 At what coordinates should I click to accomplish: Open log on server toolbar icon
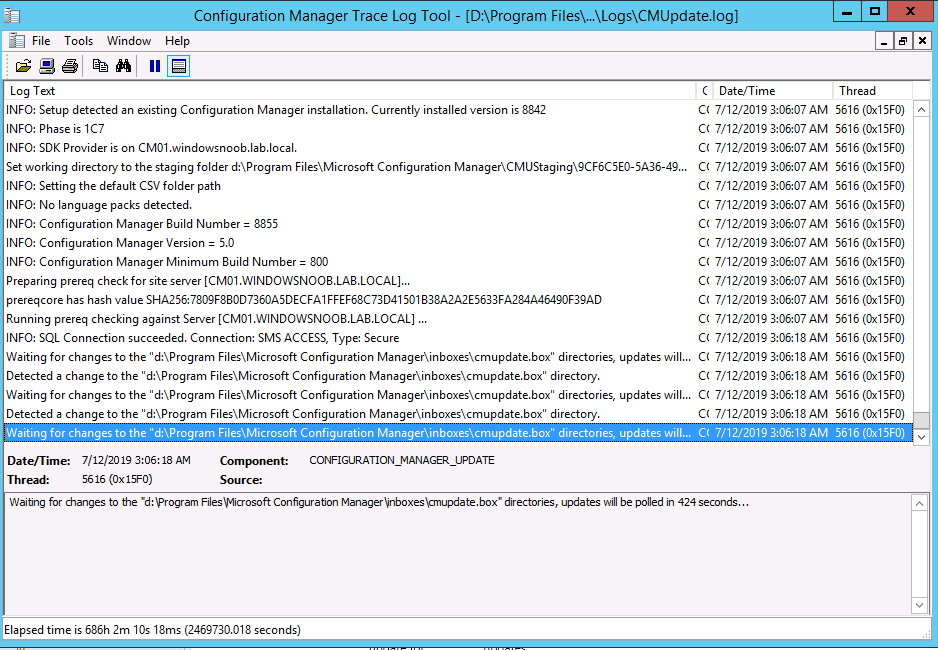(47, 66)
